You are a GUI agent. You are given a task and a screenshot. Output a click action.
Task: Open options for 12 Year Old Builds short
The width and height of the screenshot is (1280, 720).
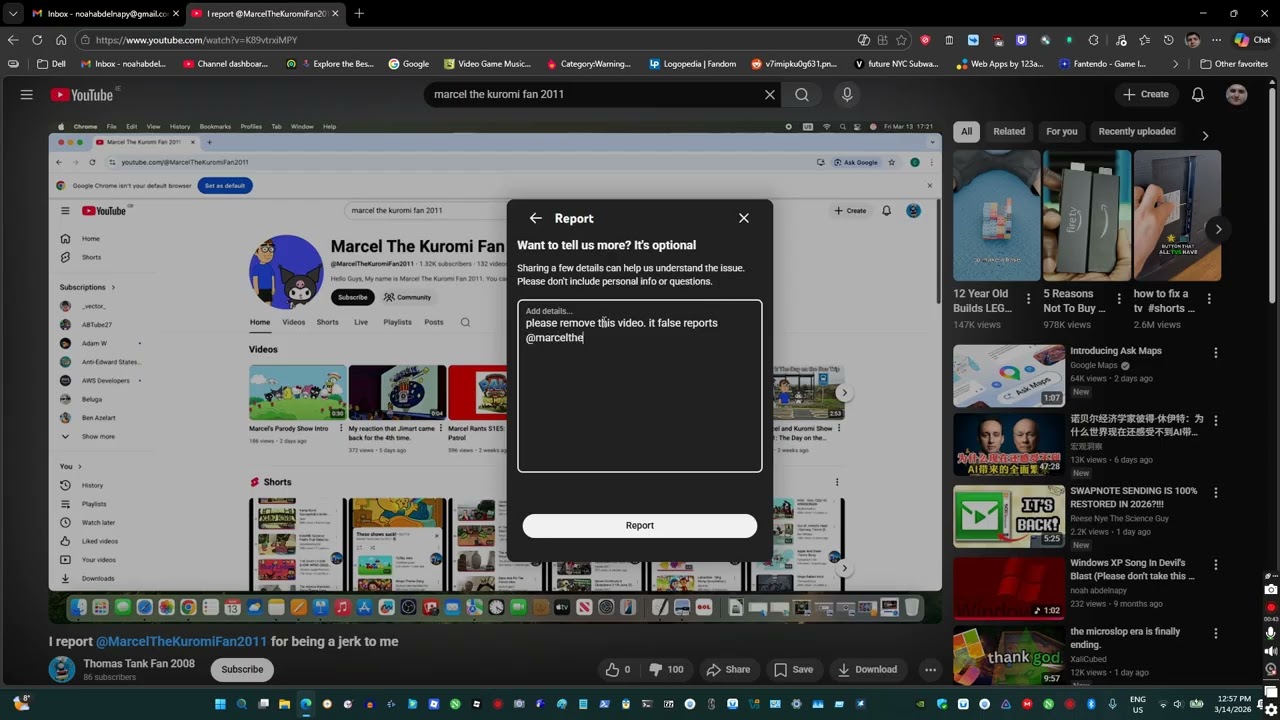pyautogui.click(x=1028, y=299)
